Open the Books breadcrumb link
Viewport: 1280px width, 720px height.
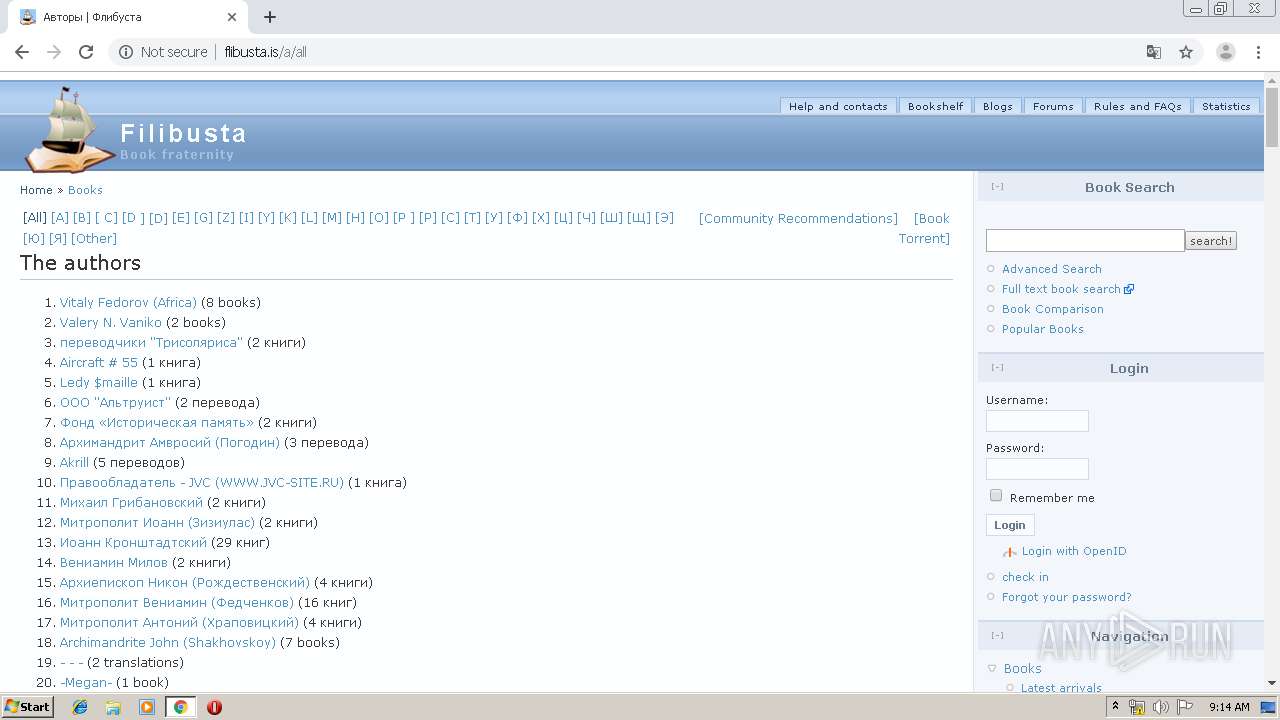(x=85, y=190)
